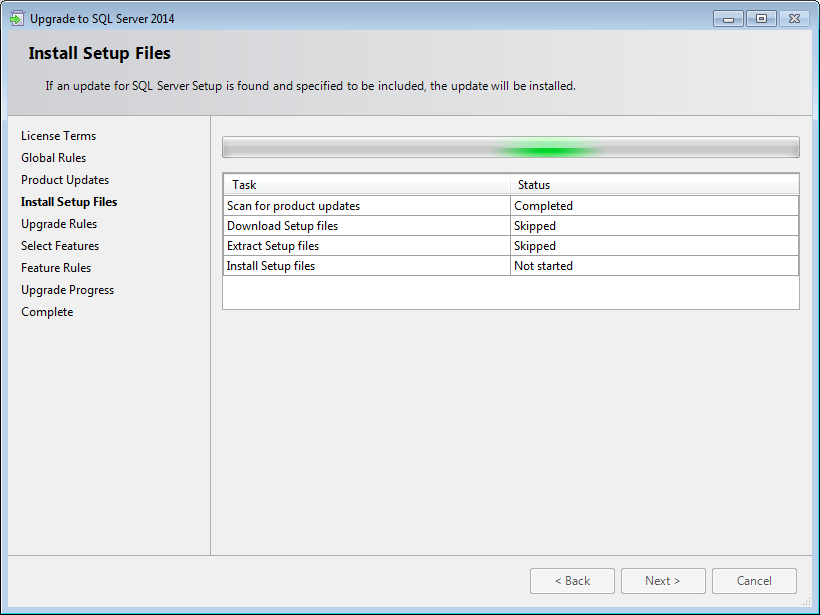The width and height of the screenshot is (820, 615).
Task: Click the update description text under heading
Action: (x=310, y=86)
